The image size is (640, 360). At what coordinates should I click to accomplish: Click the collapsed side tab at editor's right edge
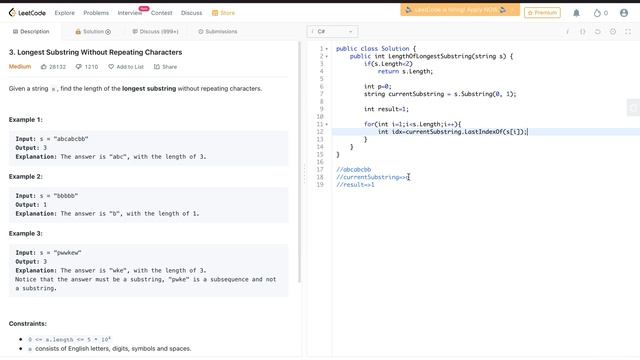(x=633, y=108)
